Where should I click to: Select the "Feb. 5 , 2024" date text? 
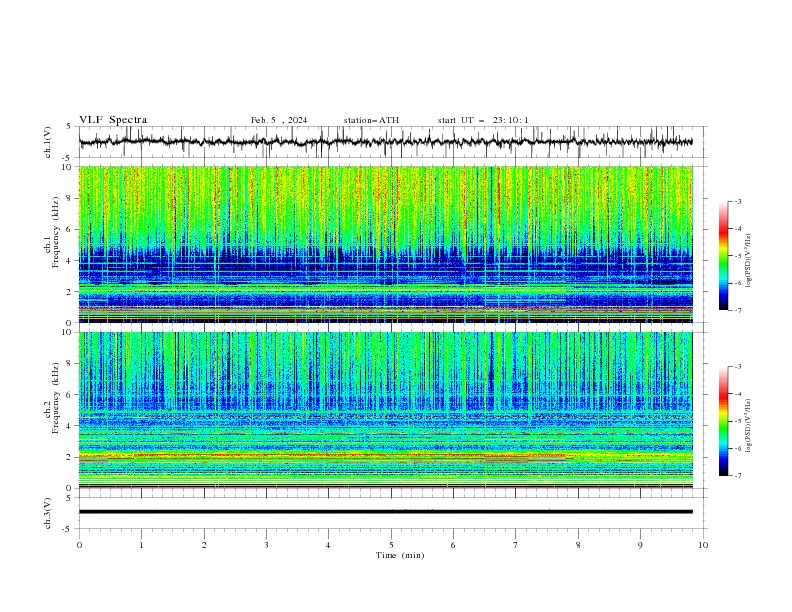pyautogui.click(x=279, y=120)
